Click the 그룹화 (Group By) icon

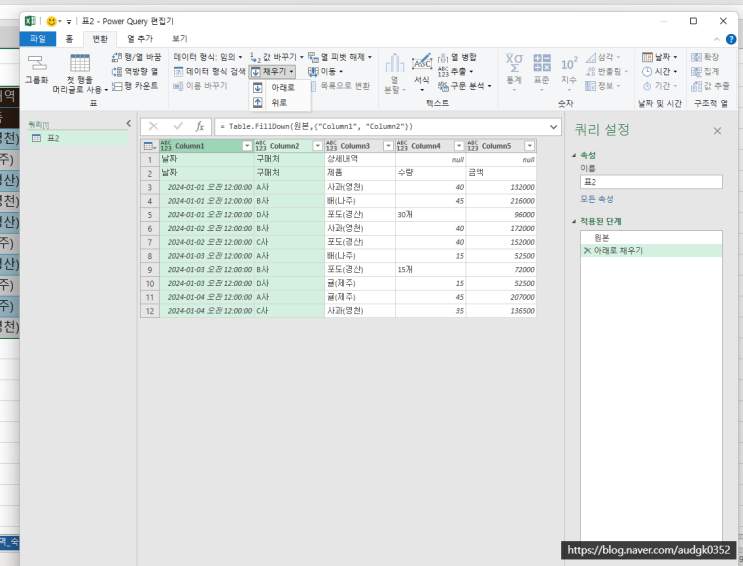(x=36, y=65)
